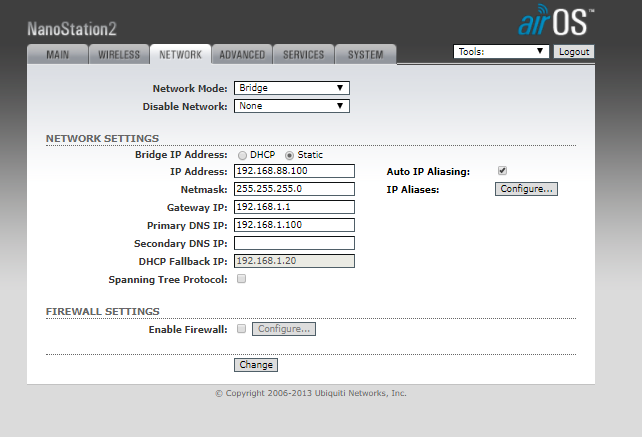Toggle the Auto IP Aliasing checkbox

[502, 171]
